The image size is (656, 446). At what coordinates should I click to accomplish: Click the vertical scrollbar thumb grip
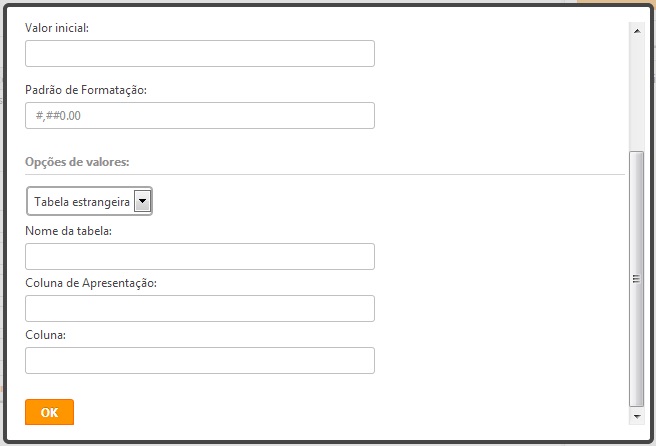coord(636,279)
